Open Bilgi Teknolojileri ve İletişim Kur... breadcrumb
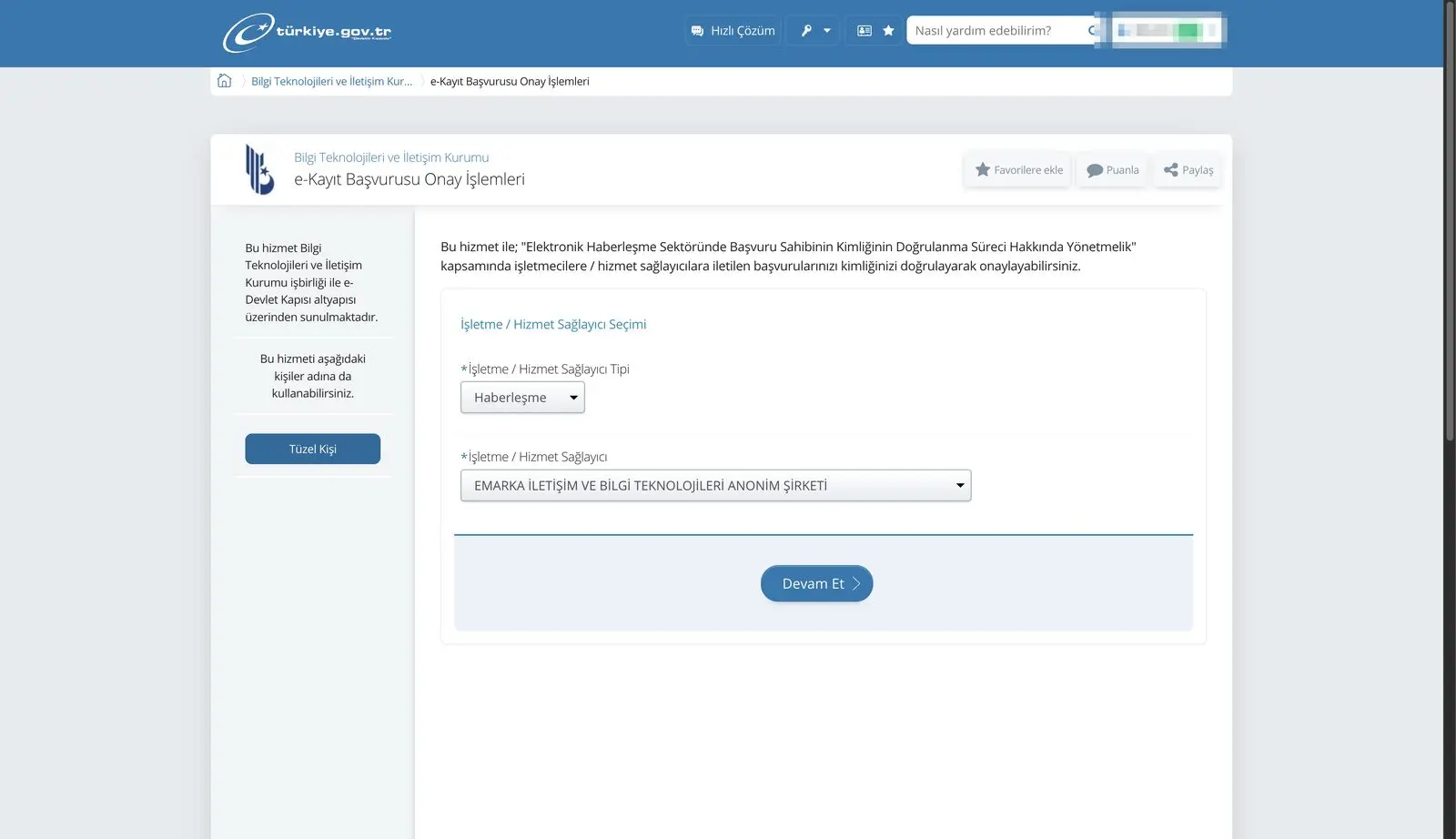The width and height of the screenshot is (1456, 839). 331,81
